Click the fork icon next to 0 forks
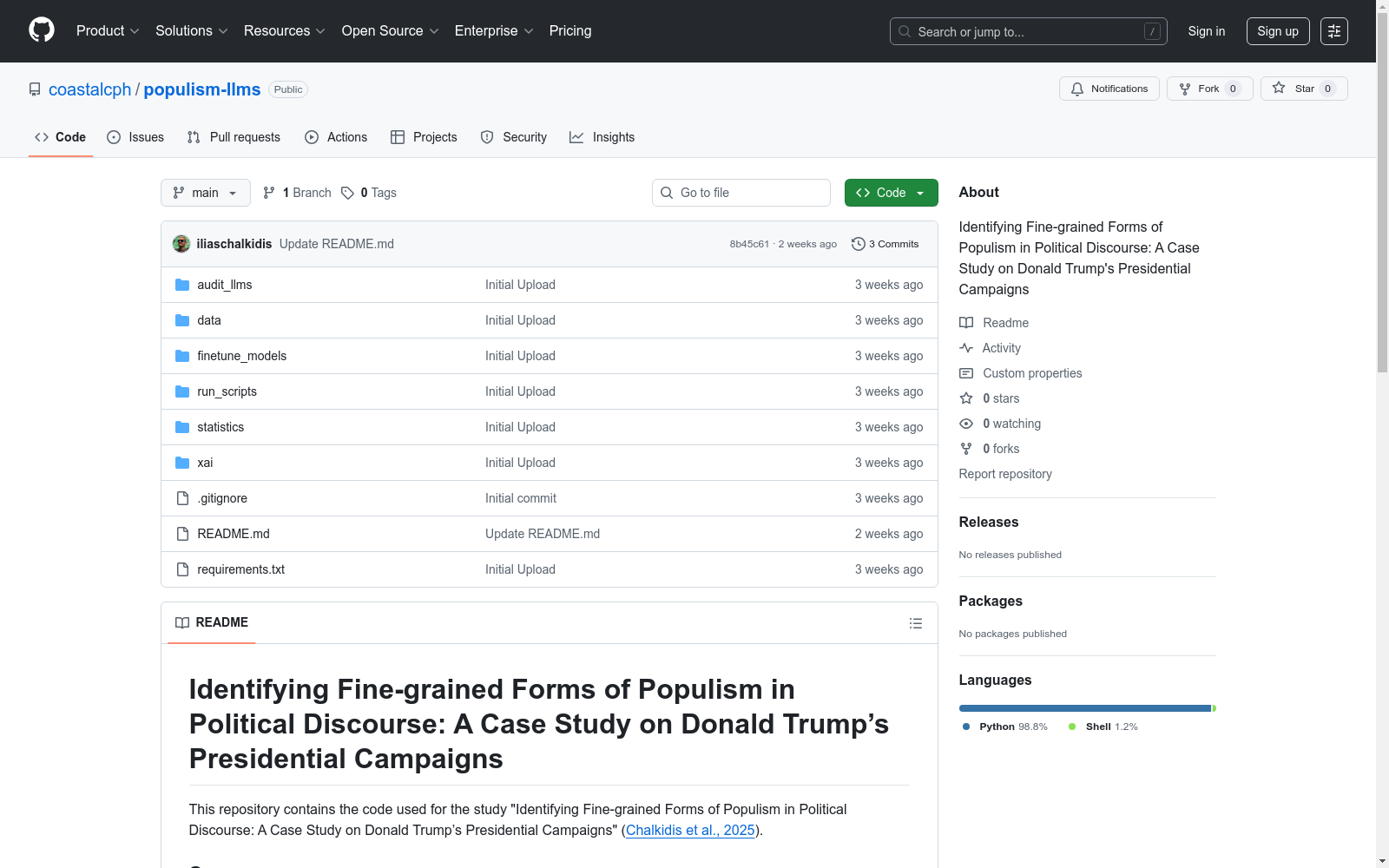 pyautogui.click(x=966, y=449)
